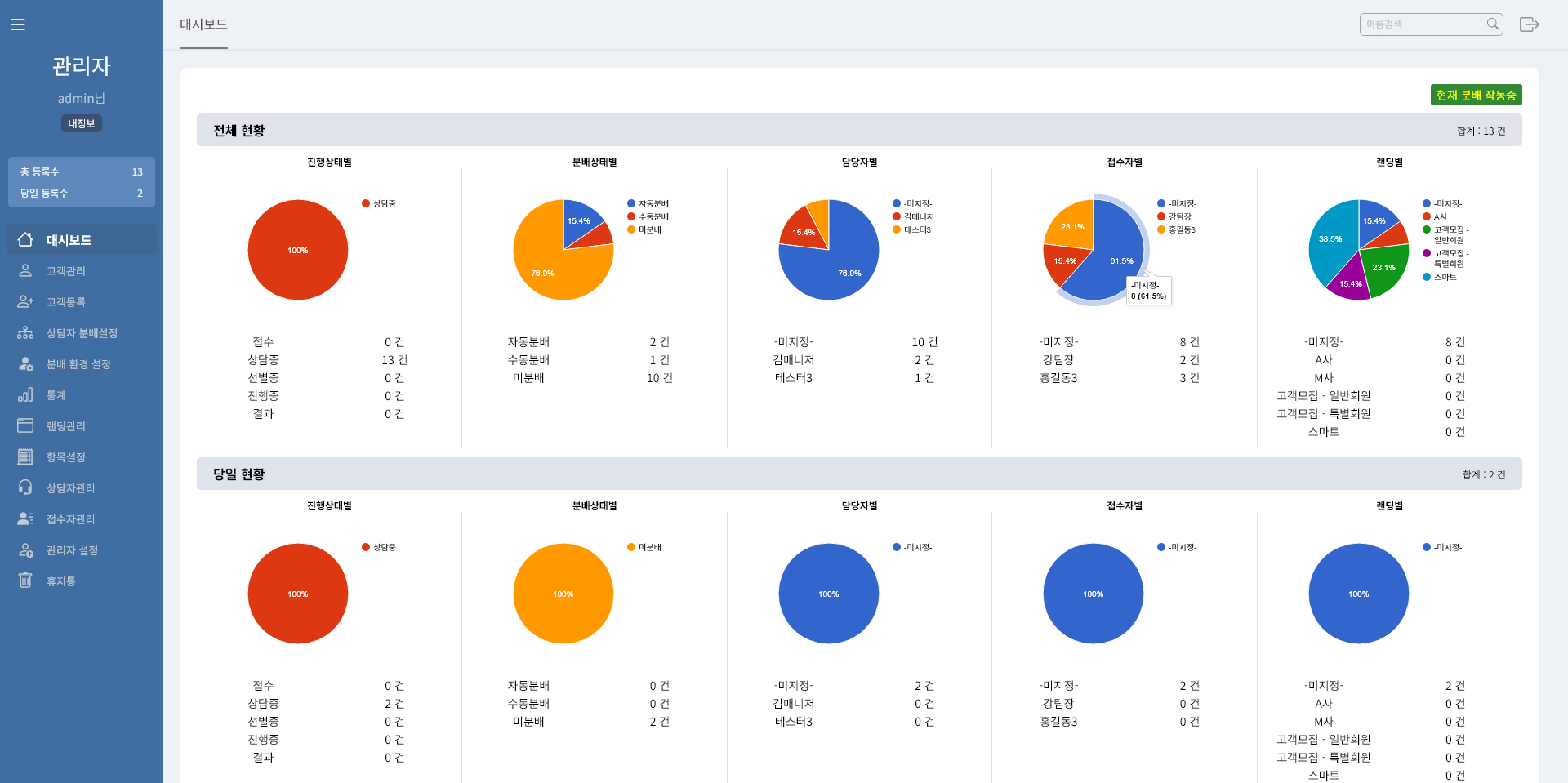Click the 고객관리 person icon
This screenshot has height=783, width=1568.
pos(25,270)
